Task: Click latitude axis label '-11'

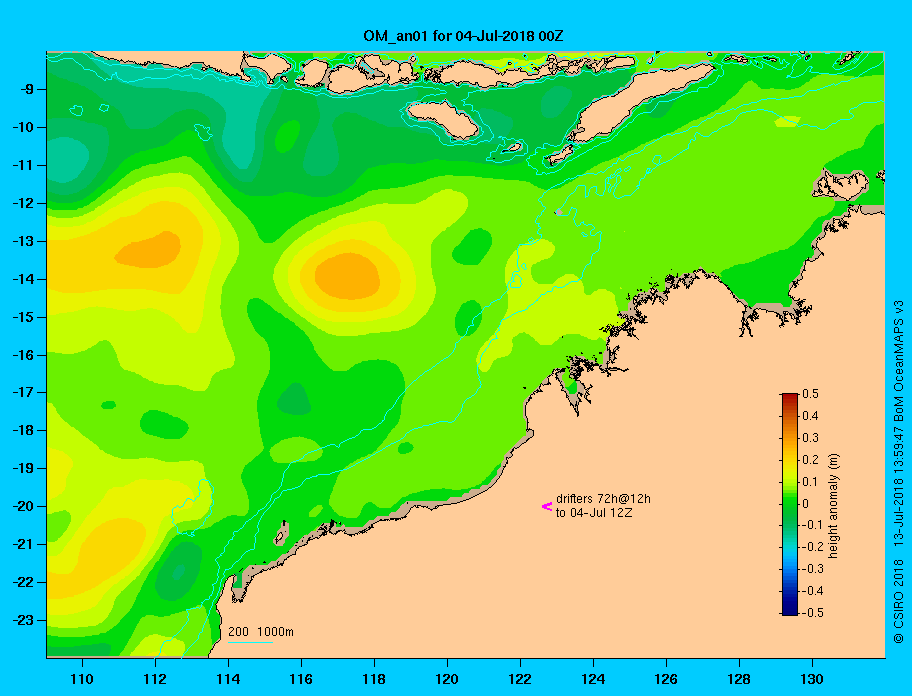Action: click(x=23, y=165)
